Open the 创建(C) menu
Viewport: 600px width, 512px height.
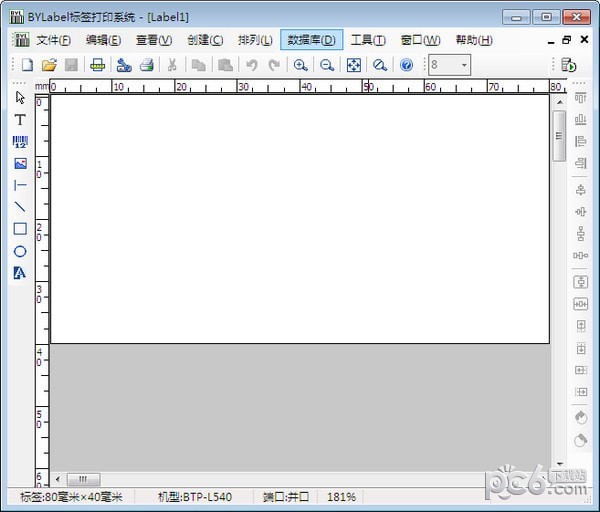coord(205,40)
